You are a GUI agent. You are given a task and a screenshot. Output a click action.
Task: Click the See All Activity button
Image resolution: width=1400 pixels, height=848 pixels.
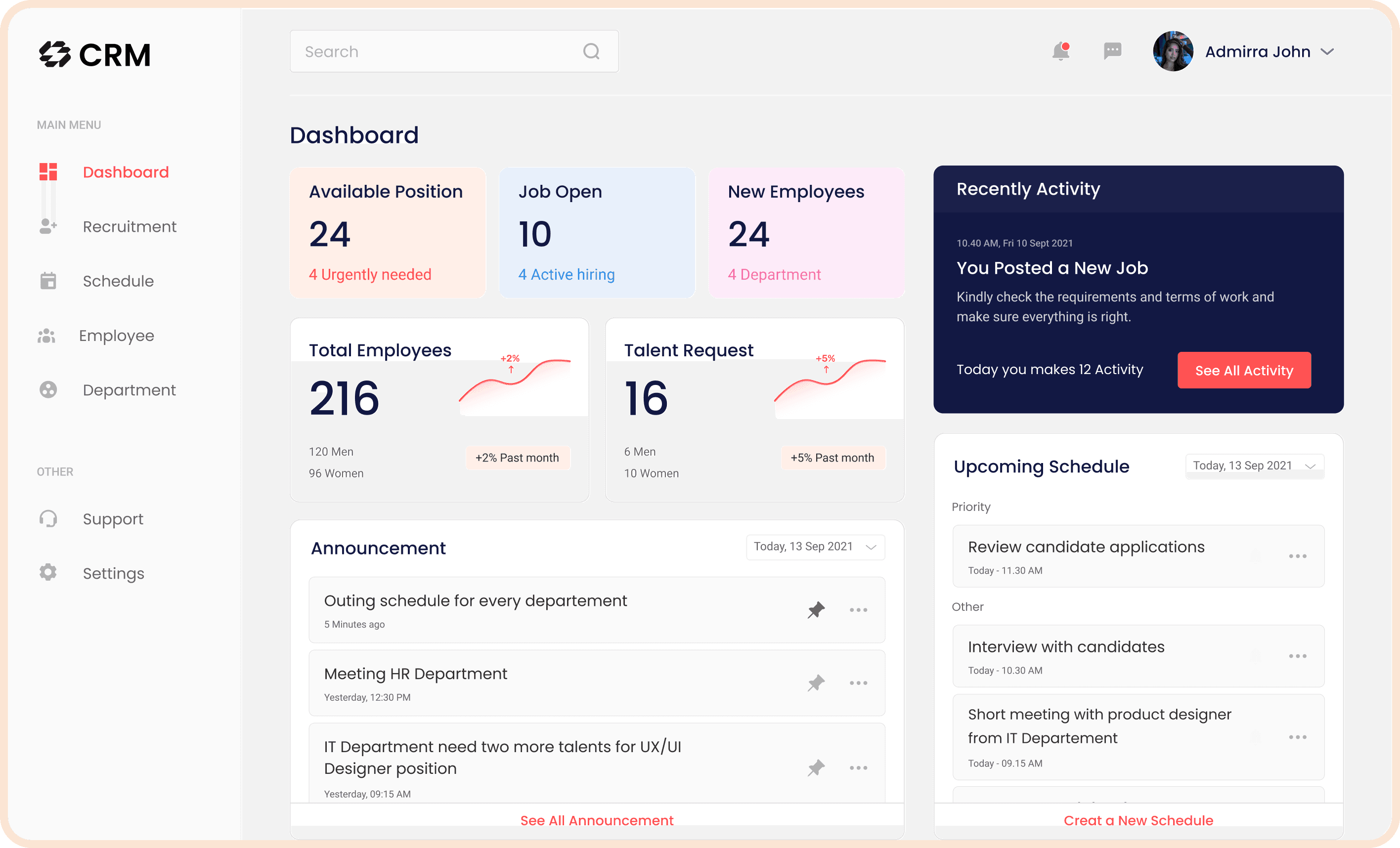pos(1244,370)
